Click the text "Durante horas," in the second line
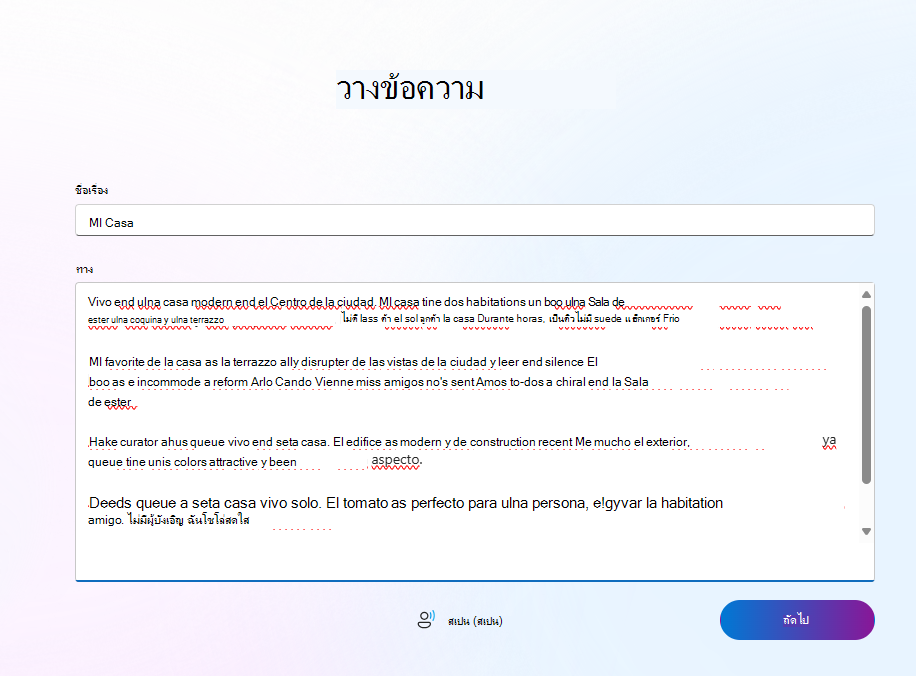 pyautogui.click(x=511, y=319)
